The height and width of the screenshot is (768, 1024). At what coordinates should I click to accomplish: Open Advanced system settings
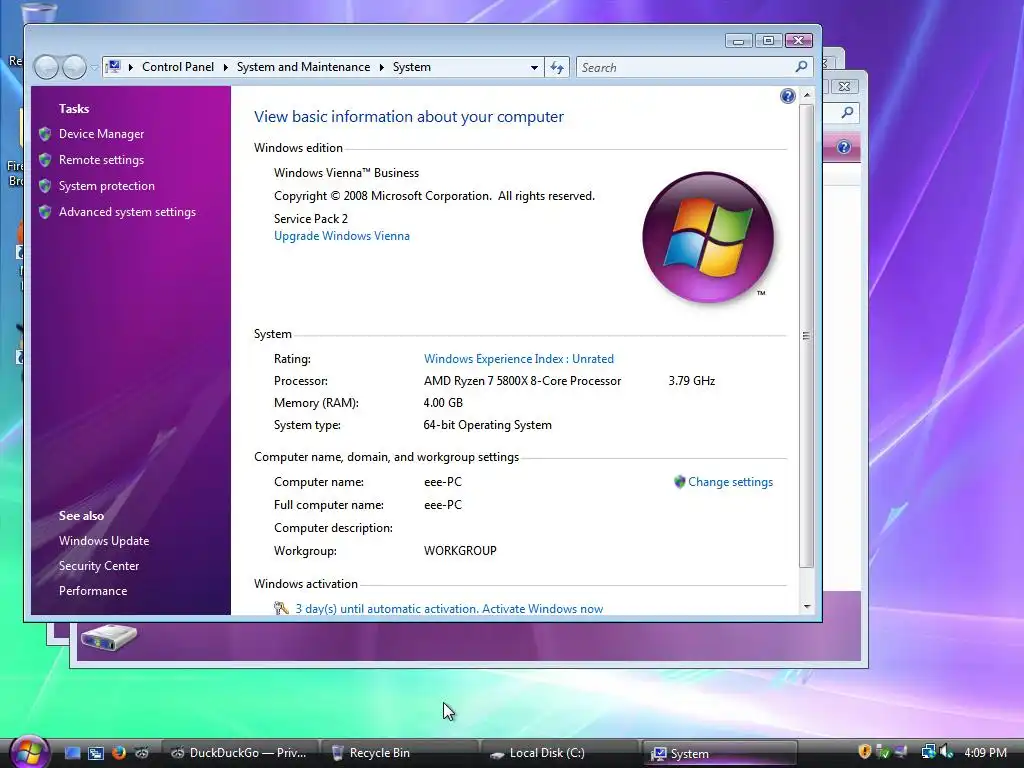[x=127, y=212]
